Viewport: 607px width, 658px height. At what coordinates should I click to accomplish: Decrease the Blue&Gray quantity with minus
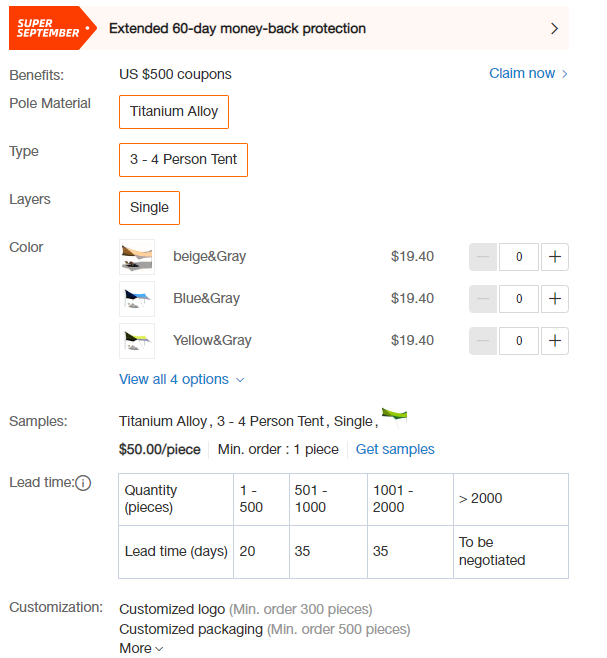pos(483,298)
